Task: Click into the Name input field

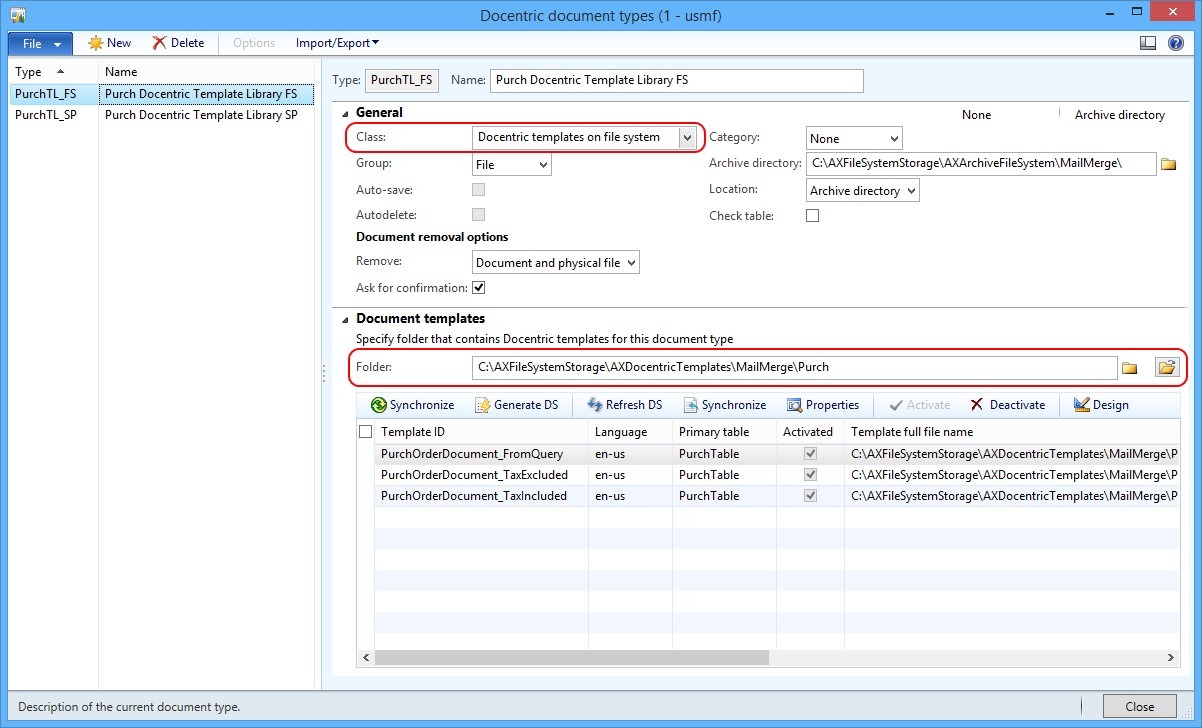Action: (676, 80)
